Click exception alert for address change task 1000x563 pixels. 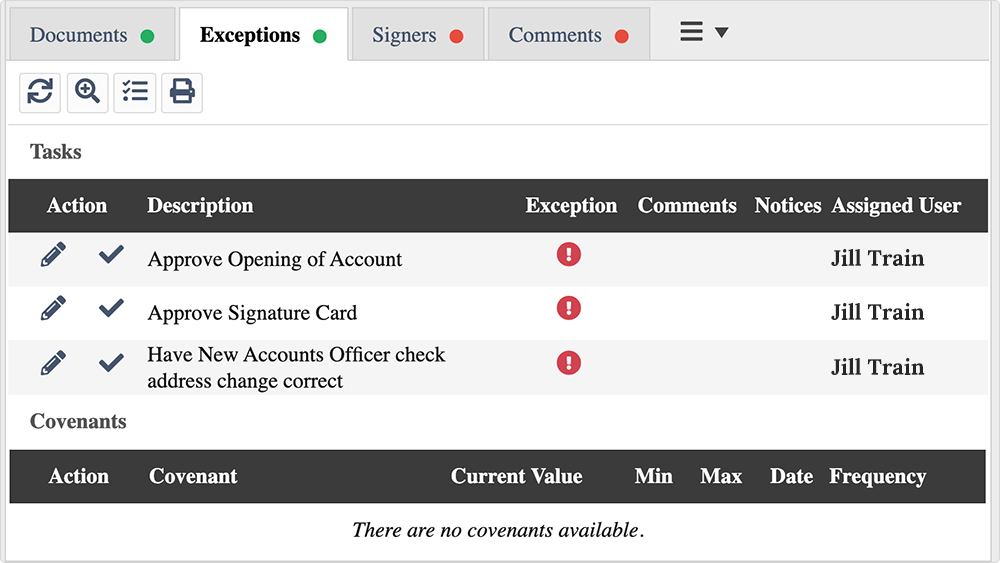(568, 362)
